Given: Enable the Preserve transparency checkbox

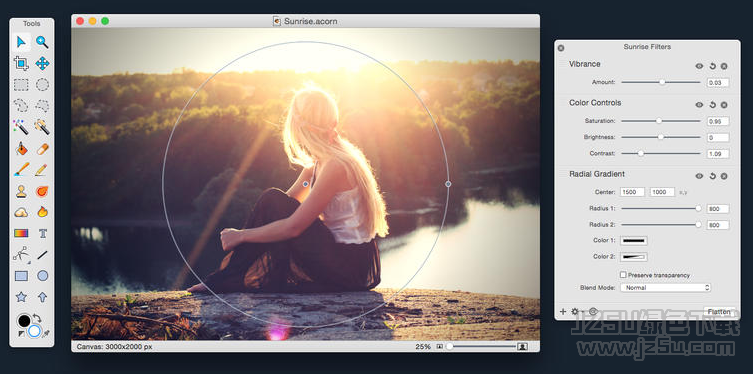Looking at the screenshot, I should coord(623,275).
